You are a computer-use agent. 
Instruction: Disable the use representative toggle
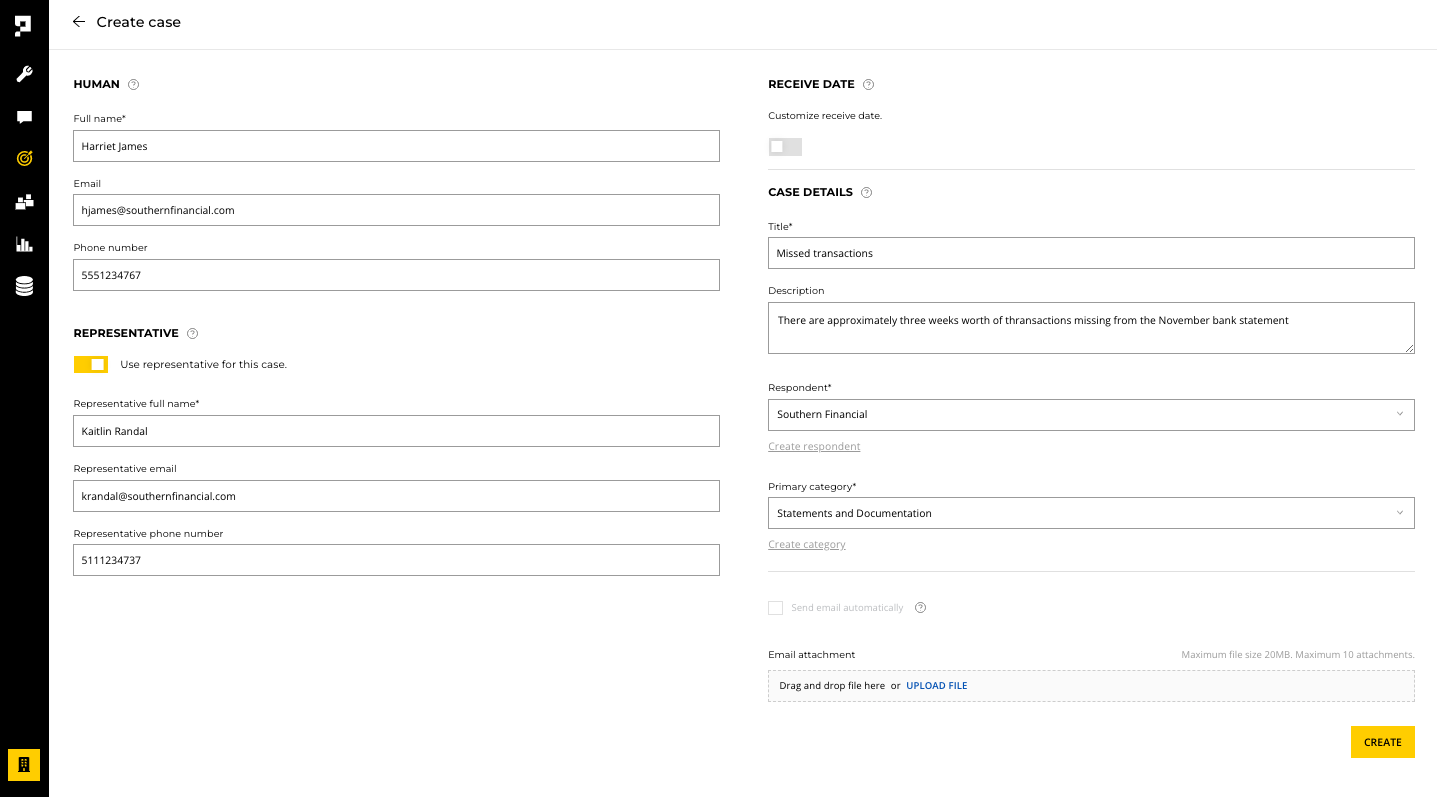(x=91, y=364)
